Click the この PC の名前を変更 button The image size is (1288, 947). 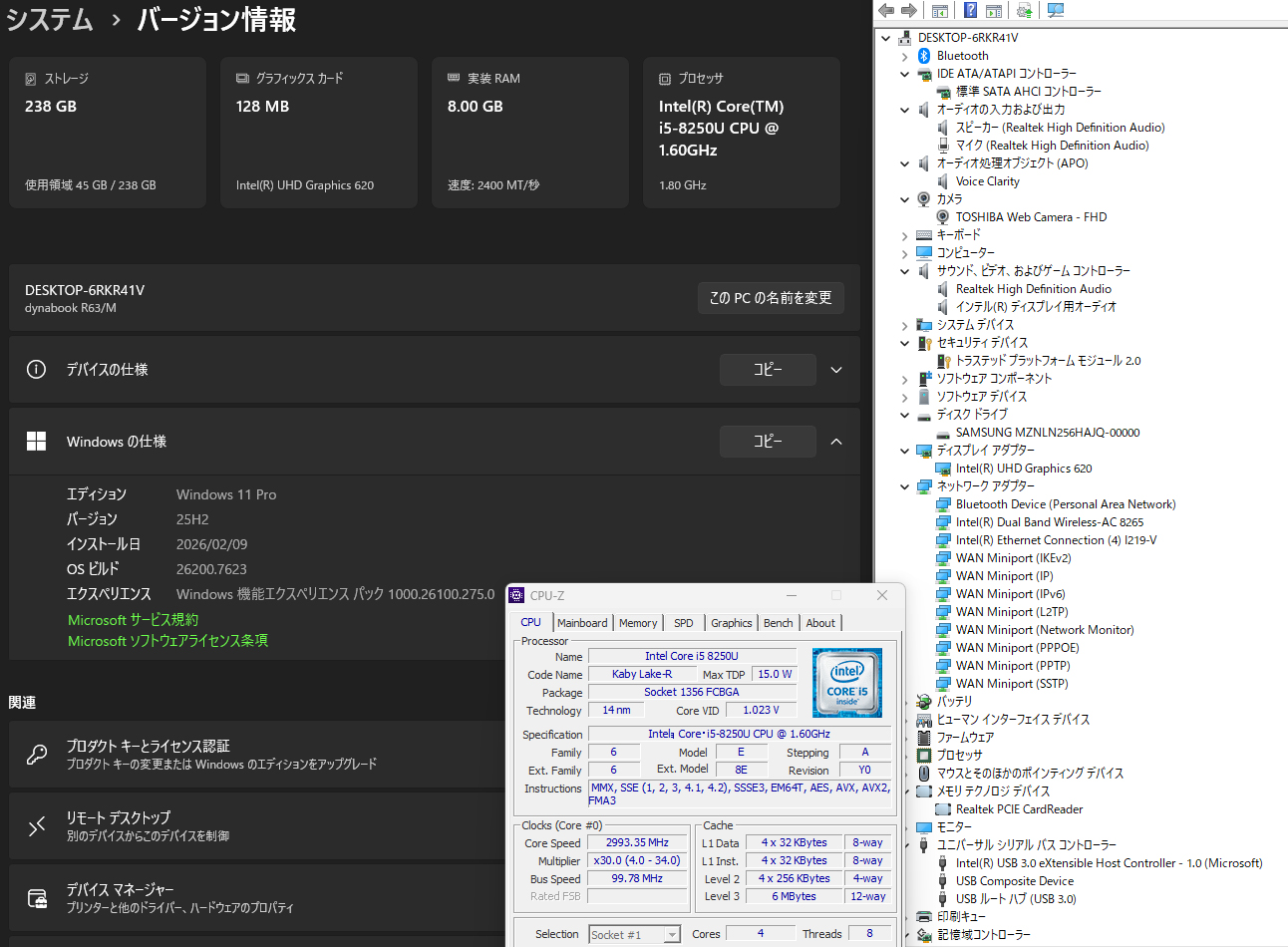(771, 298)
